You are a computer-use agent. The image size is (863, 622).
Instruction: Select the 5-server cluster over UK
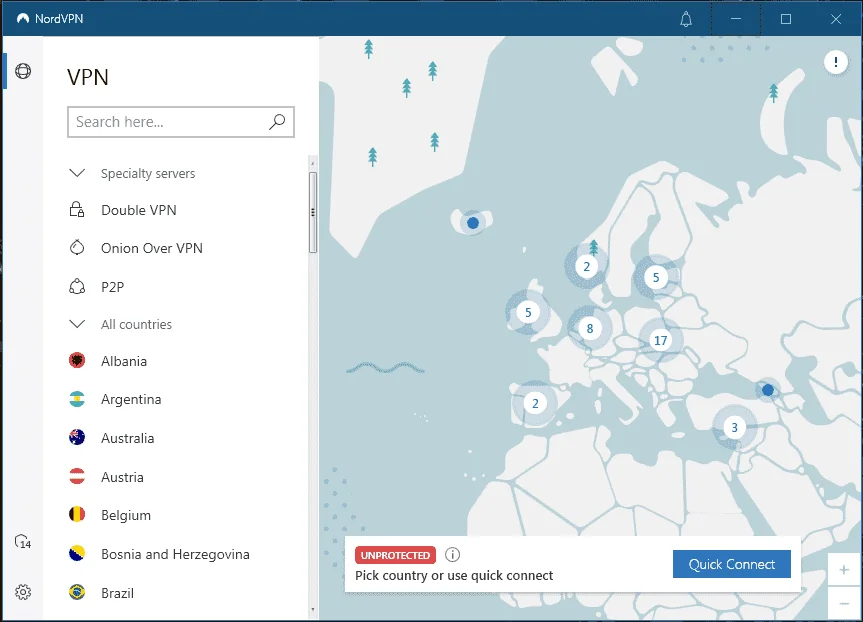click(528, 313)
